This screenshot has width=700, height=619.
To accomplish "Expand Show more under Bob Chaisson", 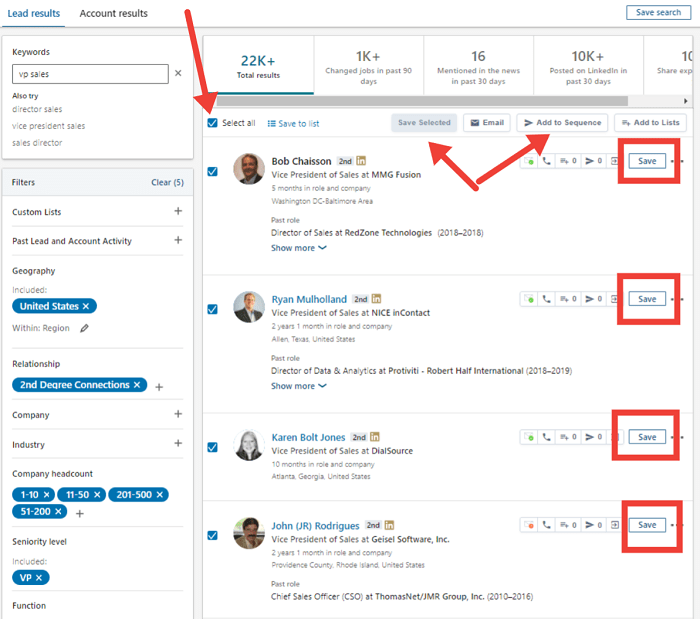I will pyautogui.click(x=298, y=248).
